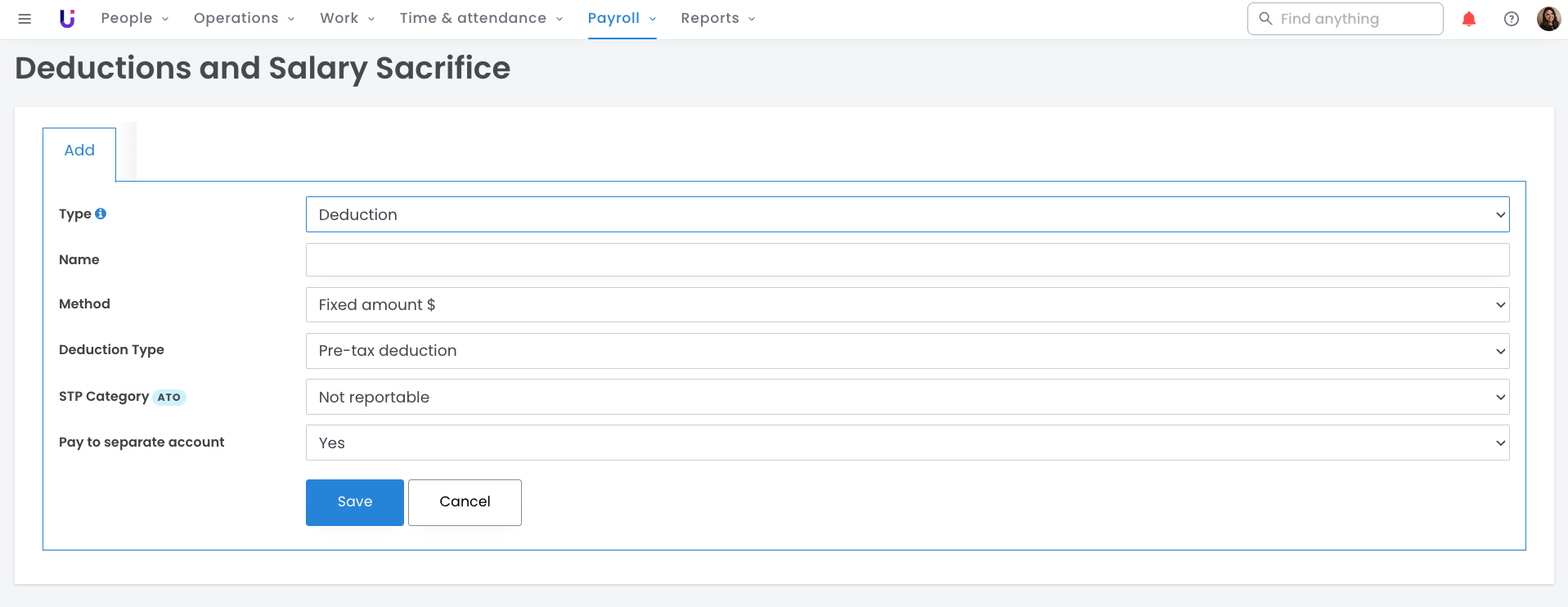The width and height of the screenshot is (1568, 607).
Task: Open the Deduction Type dropdown
Action: [906, 351]
